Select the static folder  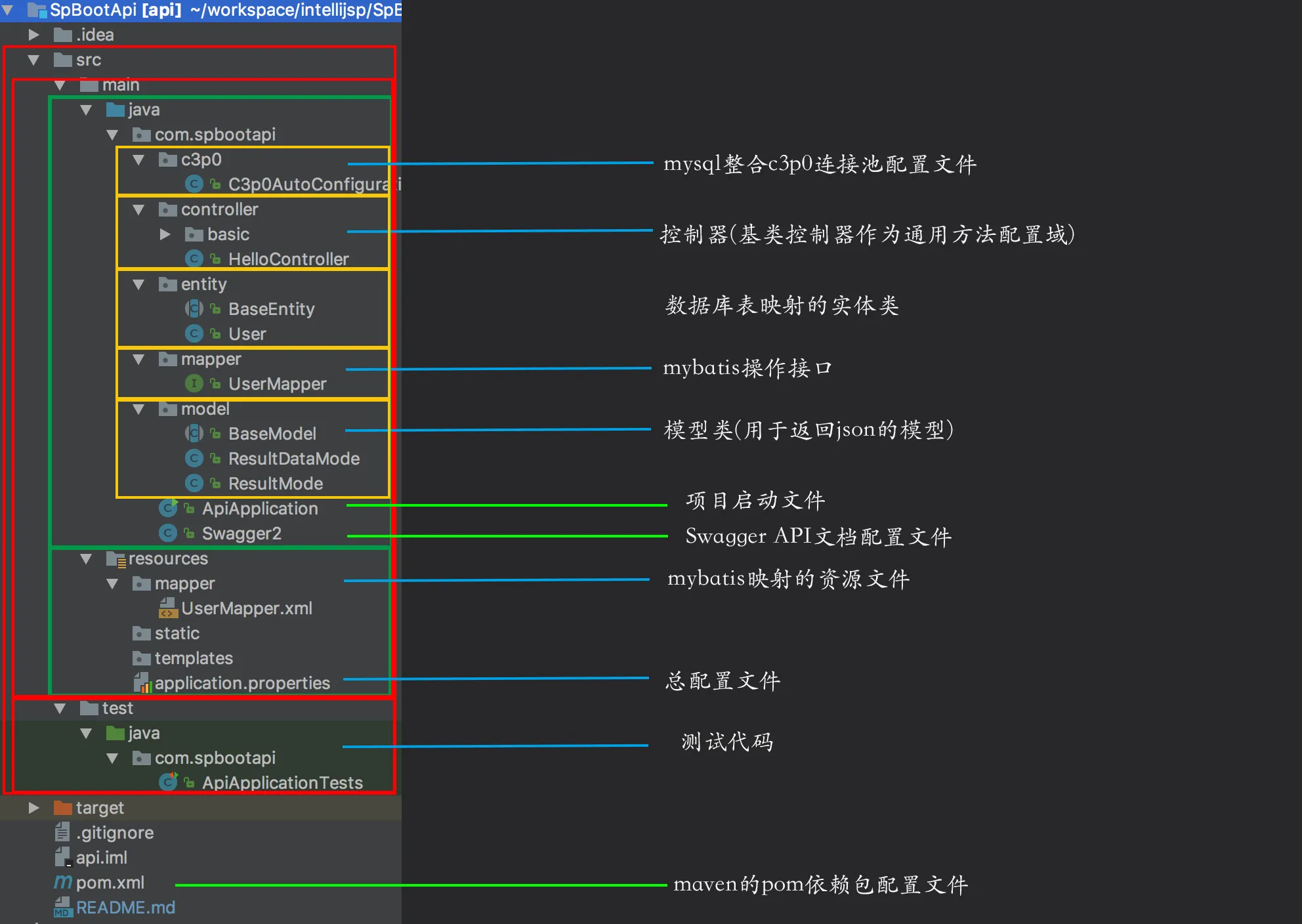[x=177, y=633]
